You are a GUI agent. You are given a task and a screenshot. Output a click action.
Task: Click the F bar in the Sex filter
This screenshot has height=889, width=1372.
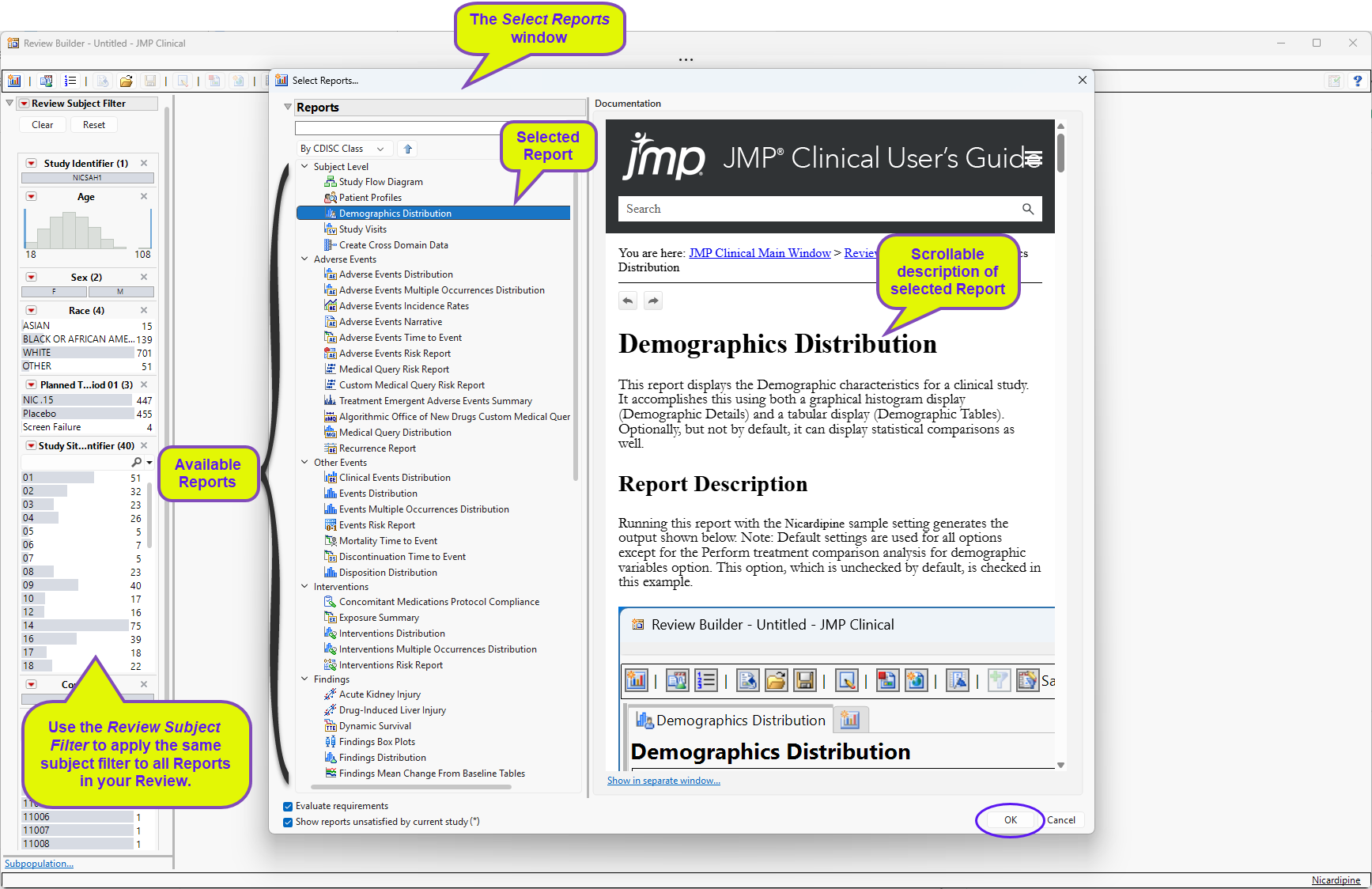pos(55,292)
